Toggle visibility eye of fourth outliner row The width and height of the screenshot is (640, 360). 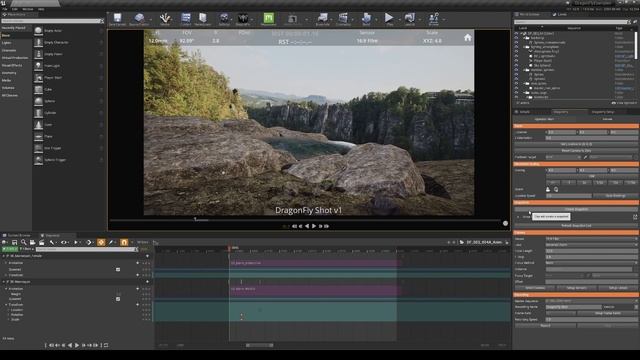(x=516, y=47)
